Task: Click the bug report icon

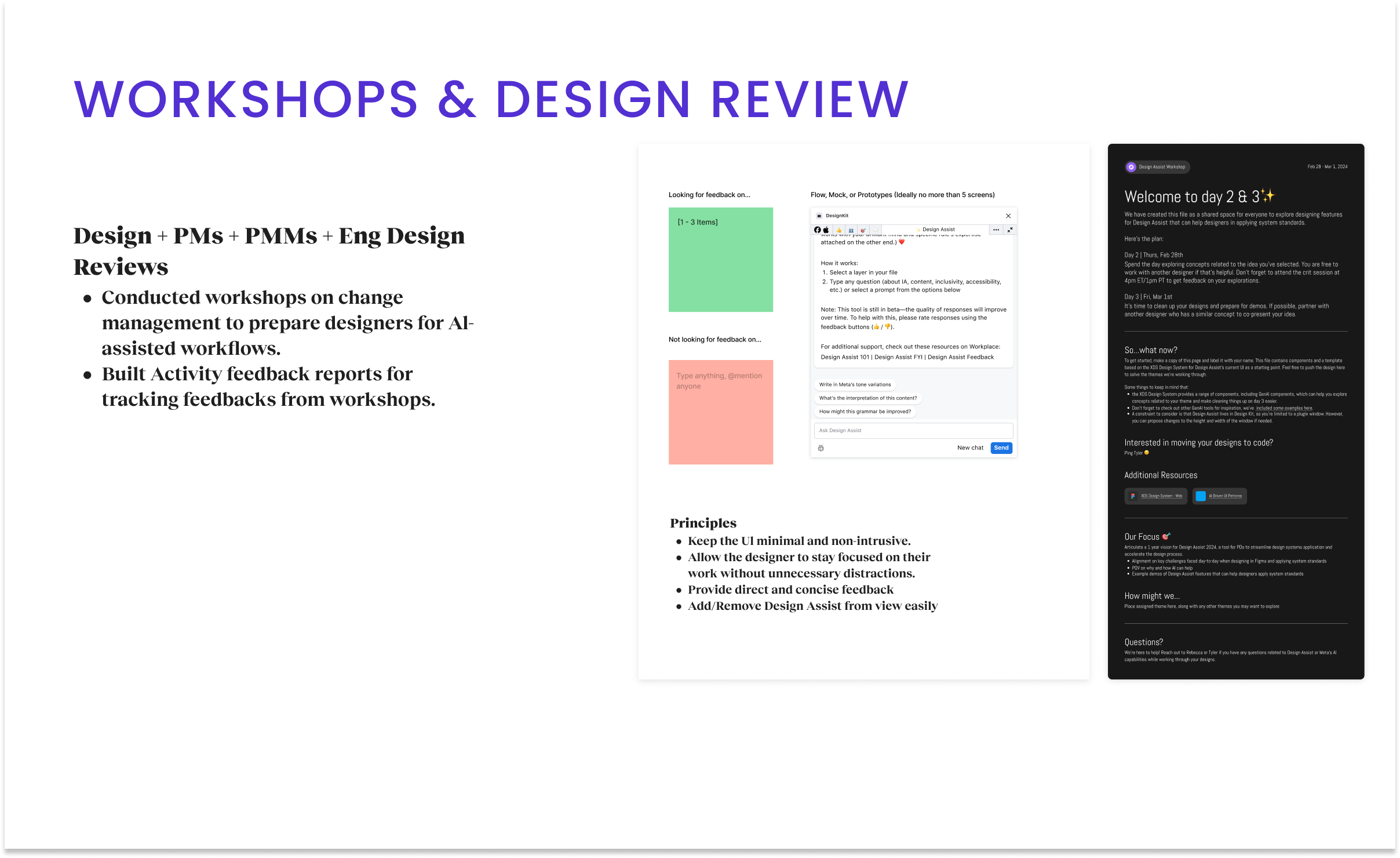Action: click(x=821, y=448)
